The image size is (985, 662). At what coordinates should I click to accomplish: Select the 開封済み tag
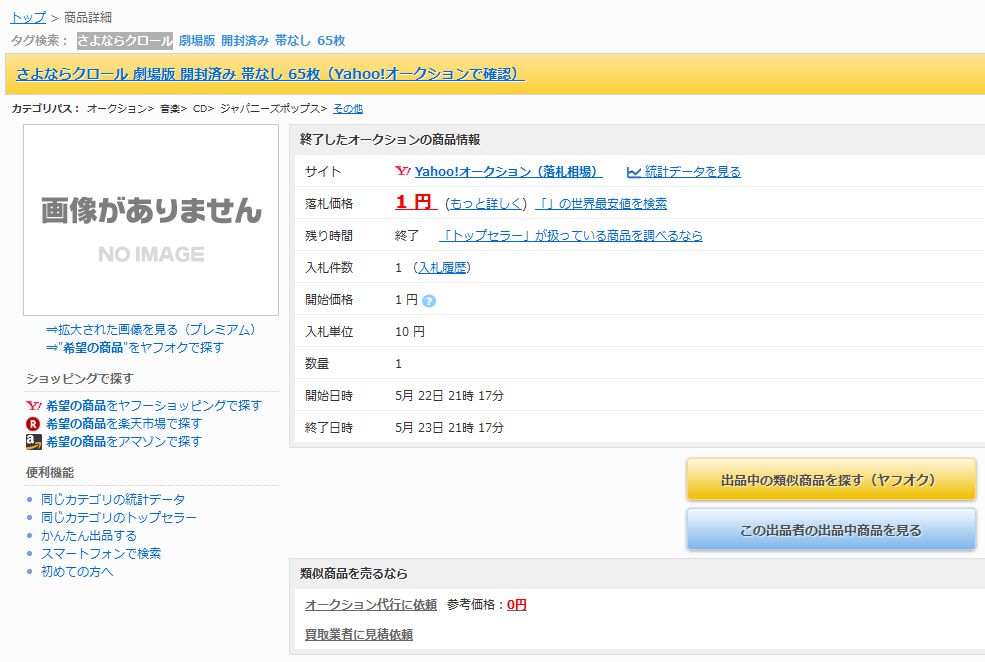[x=245, y=41]
